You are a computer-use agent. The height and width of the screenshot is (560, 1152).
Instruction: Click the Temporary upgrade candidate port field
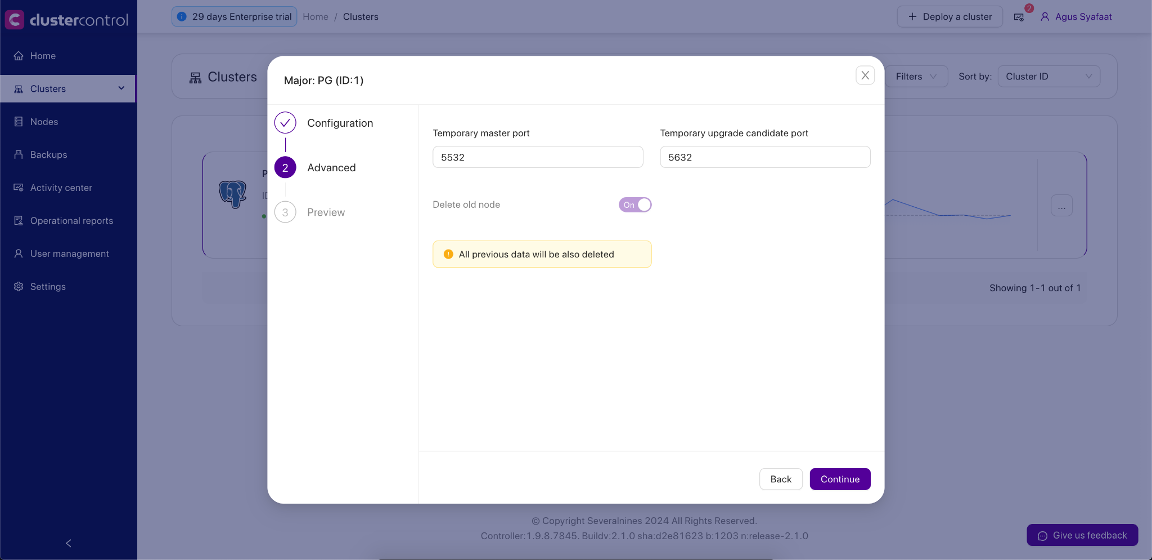point(765,157)
